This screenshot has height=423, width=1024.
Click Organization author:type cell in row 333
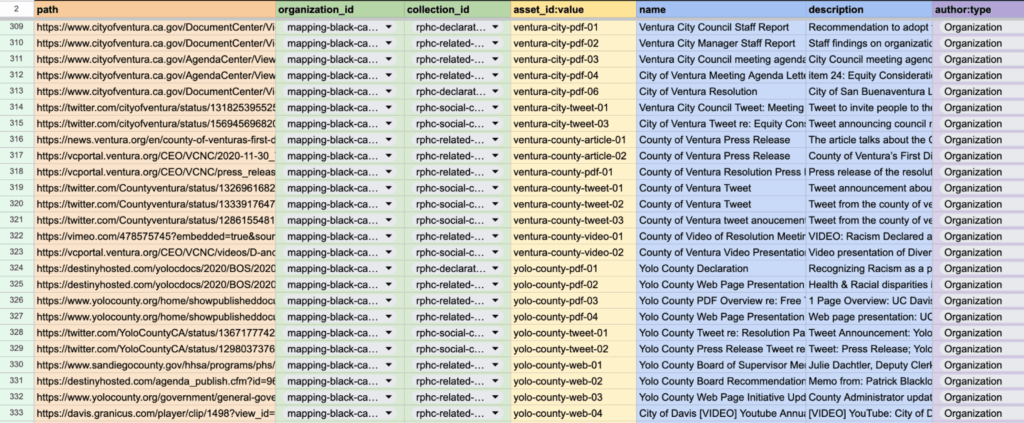[x=978, y=413]
